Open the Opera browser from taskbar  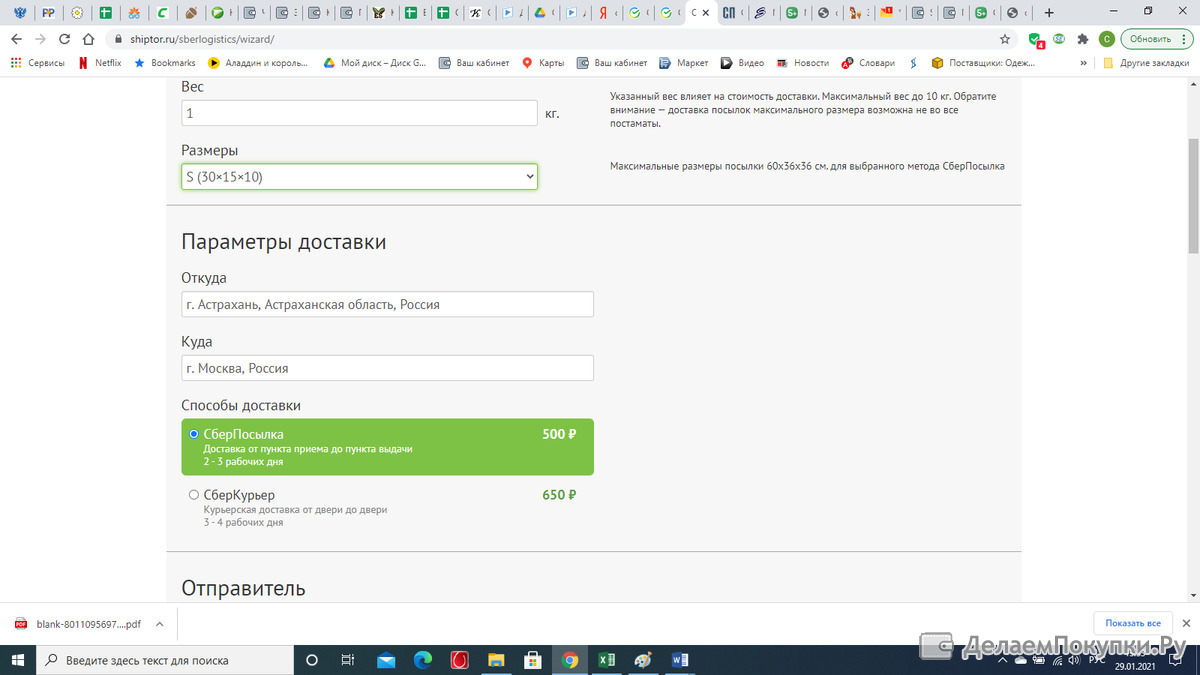click(x=460, y=660)
